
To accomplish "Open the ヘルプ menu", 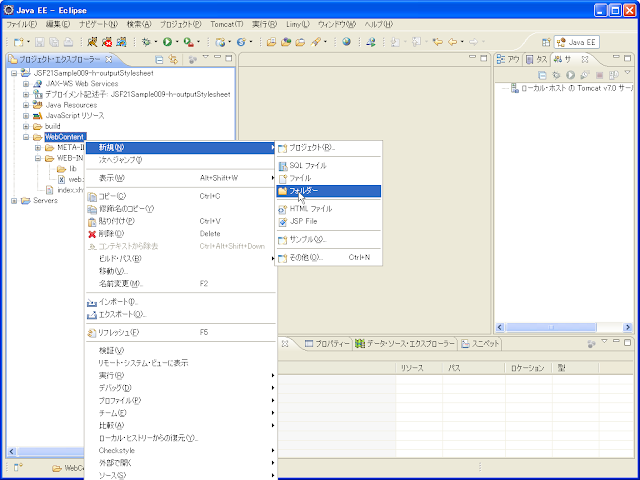I will [x=379, y=24].
